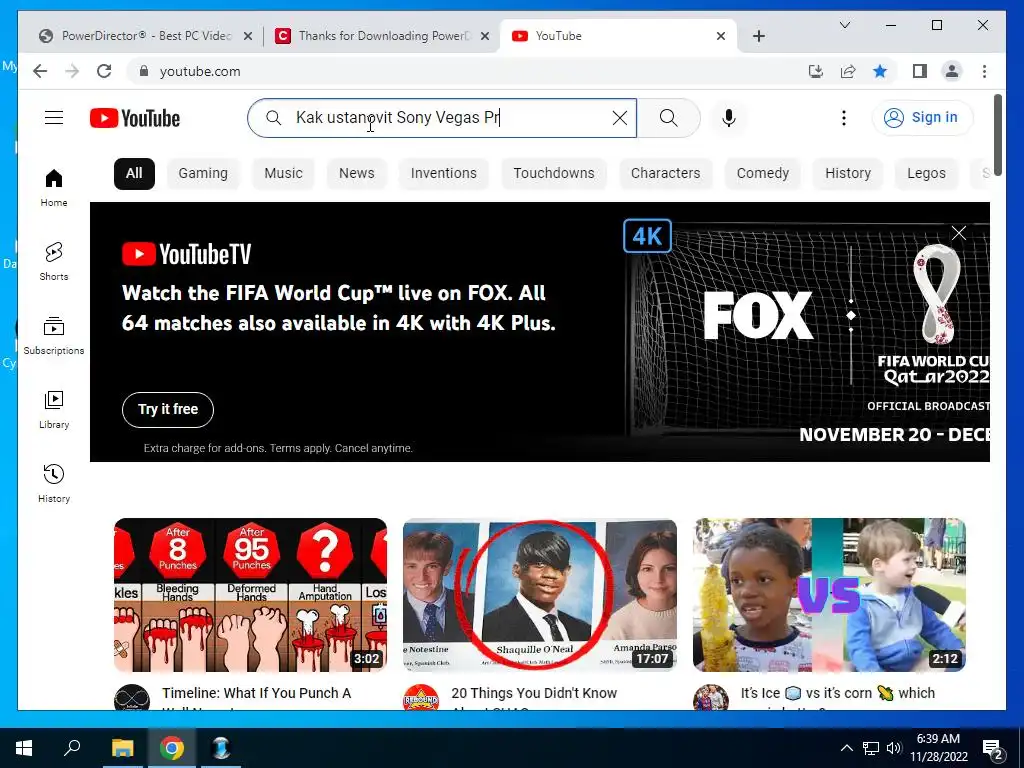Click in the YouTube search field
Image resolution: width=1024 pixels, height=768 pixels.
tap(444, 118)
